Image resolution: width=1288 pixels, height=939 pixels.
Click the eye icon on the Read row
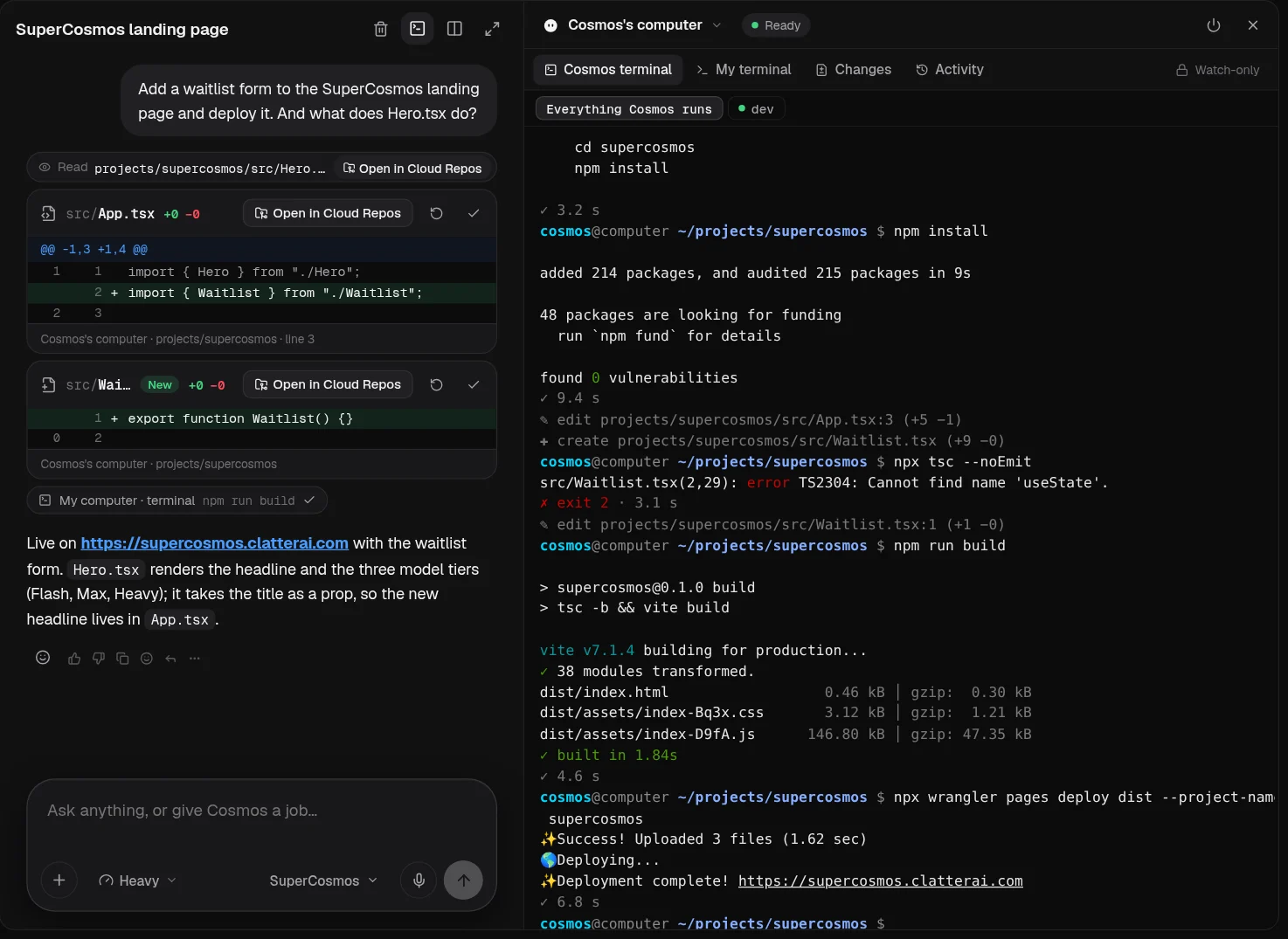coord(45,167)
